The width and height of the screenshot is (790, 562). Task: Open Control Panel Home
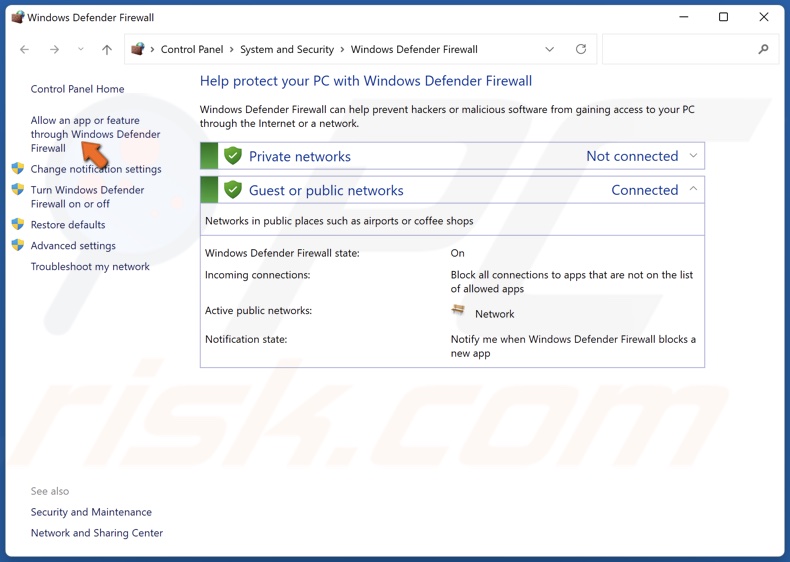(77, 89)
